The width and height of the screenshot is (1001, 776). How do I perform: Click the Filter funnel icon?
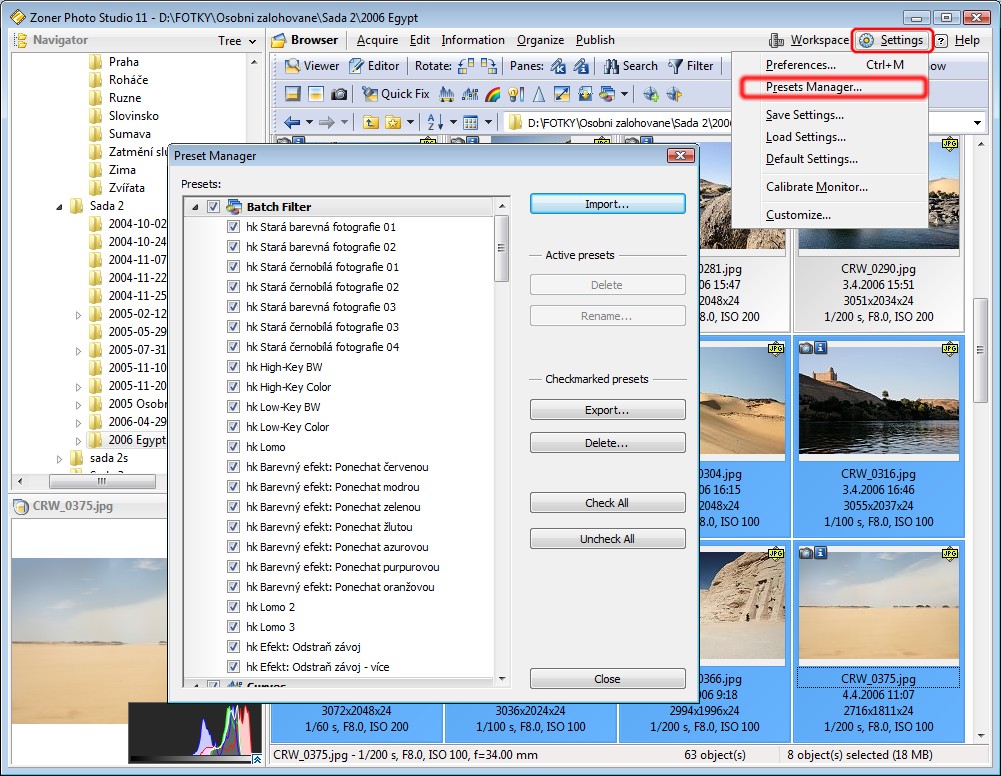tap(675, 66)
